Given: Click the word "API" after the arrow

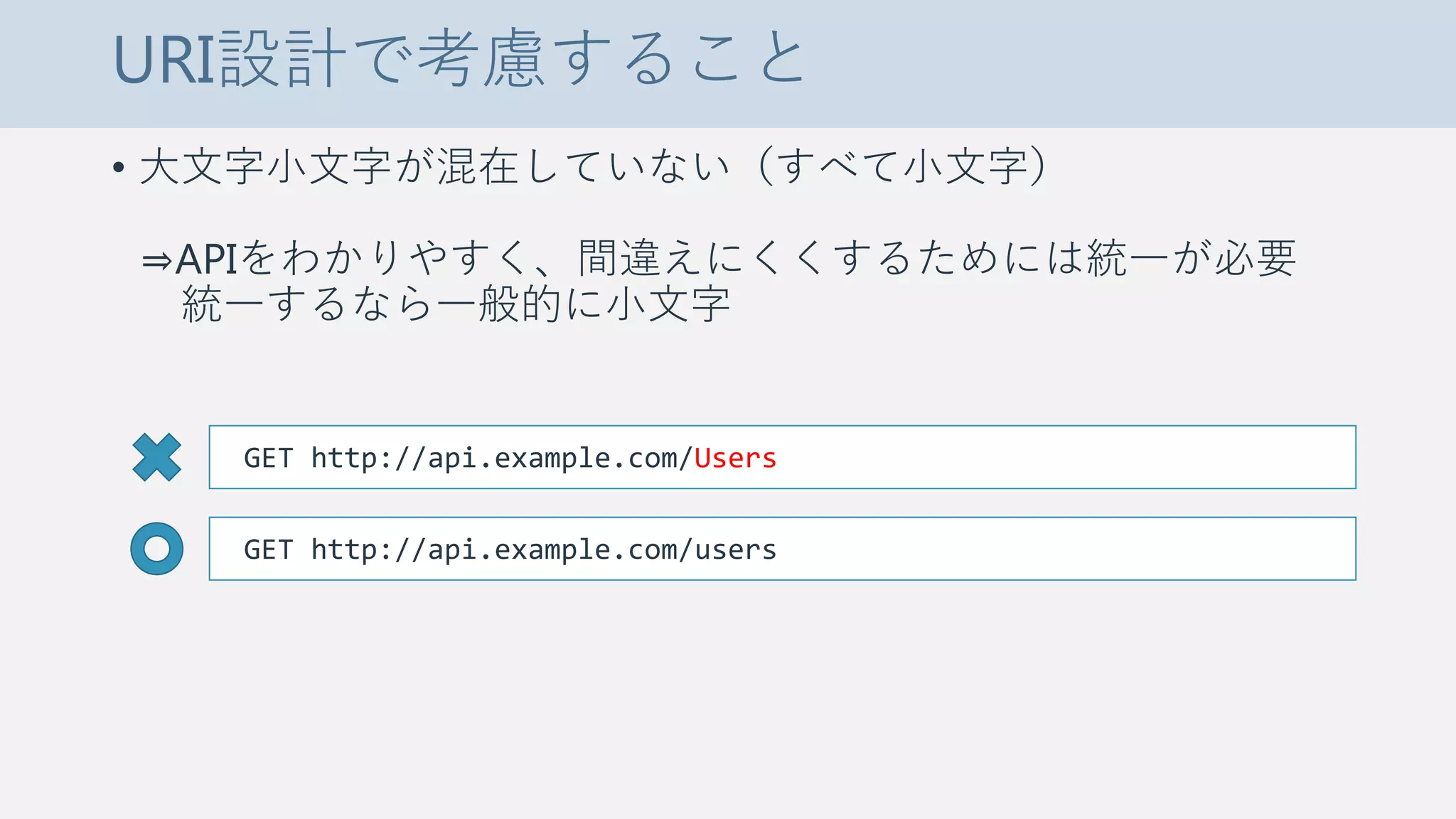Looking at the screenshot, I should 206,259.
